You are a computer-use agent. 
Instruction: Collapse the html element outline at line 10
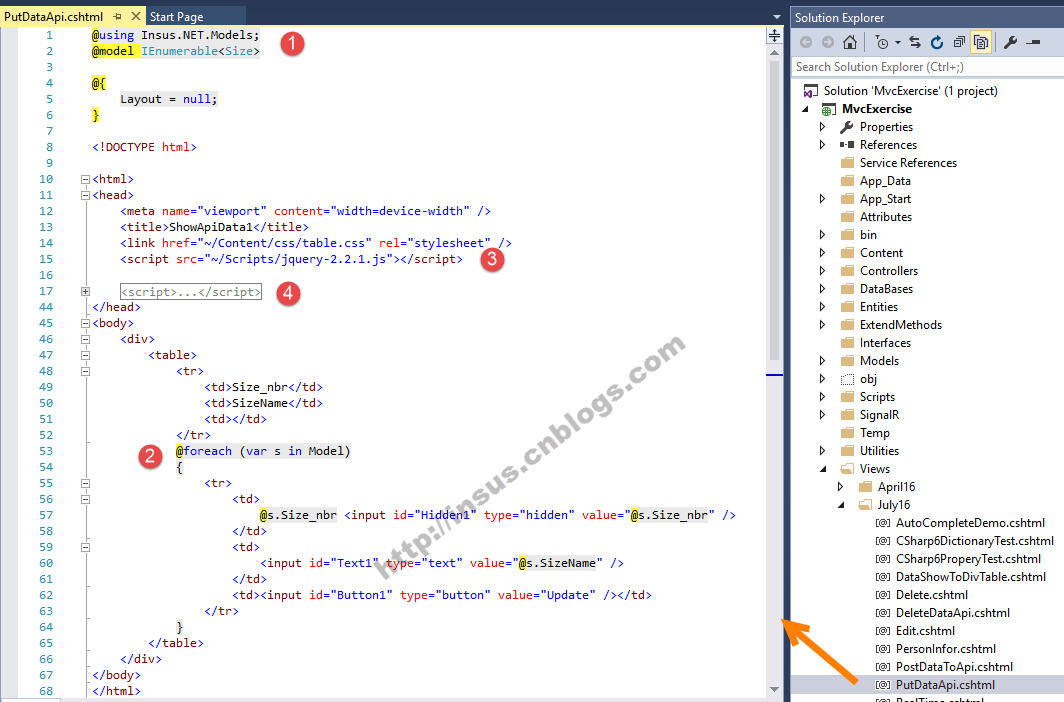click(x=86, y=180)
